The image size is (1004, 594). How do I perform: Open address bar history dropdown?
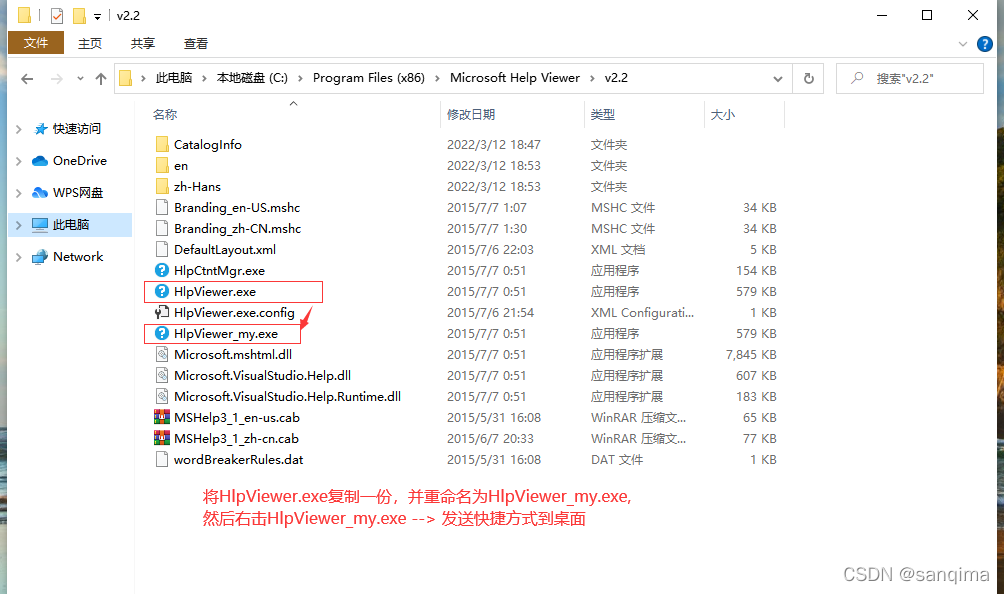coord(778,79)
